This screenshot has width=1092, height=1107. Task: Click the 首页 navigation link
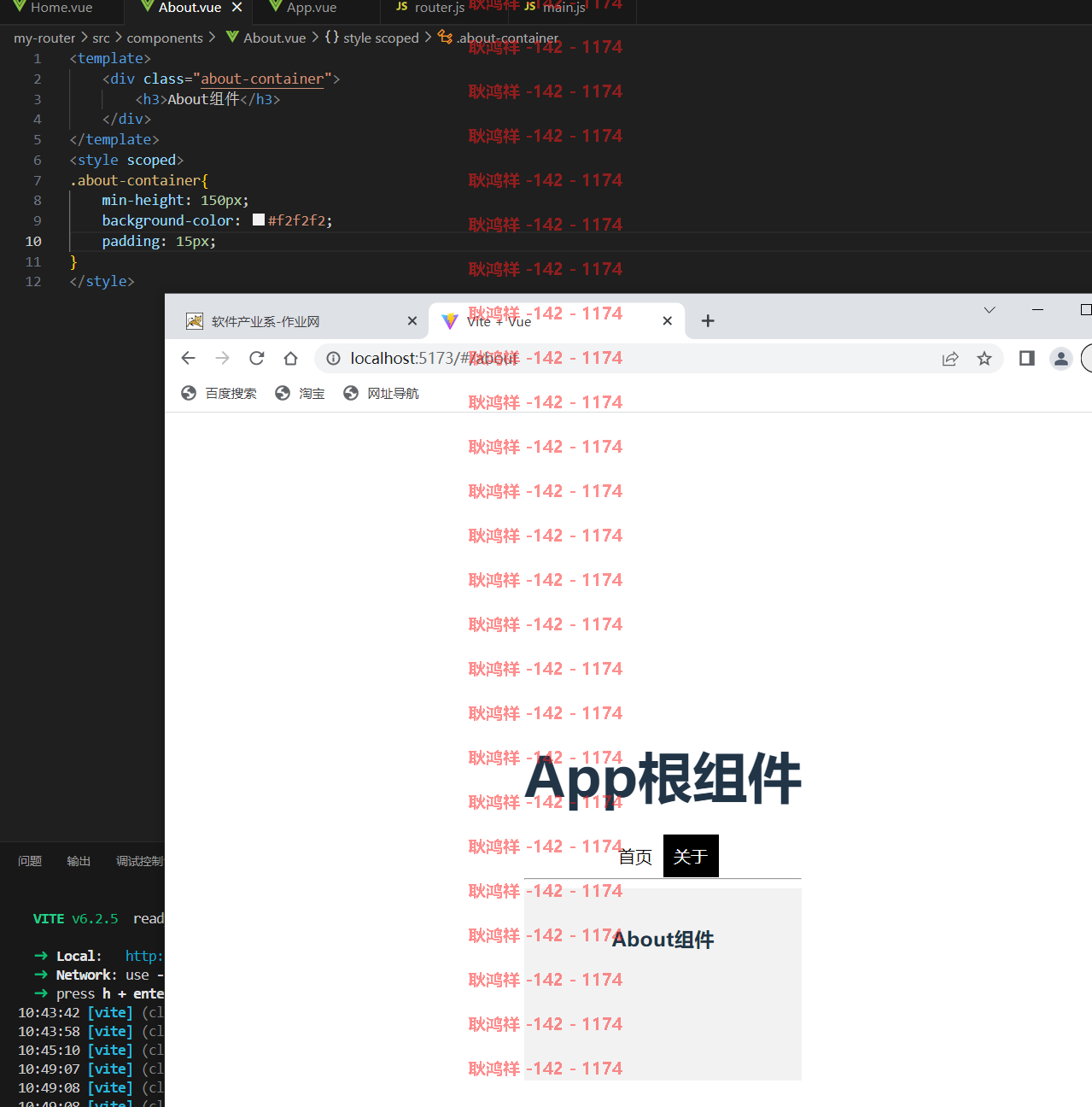635,857
